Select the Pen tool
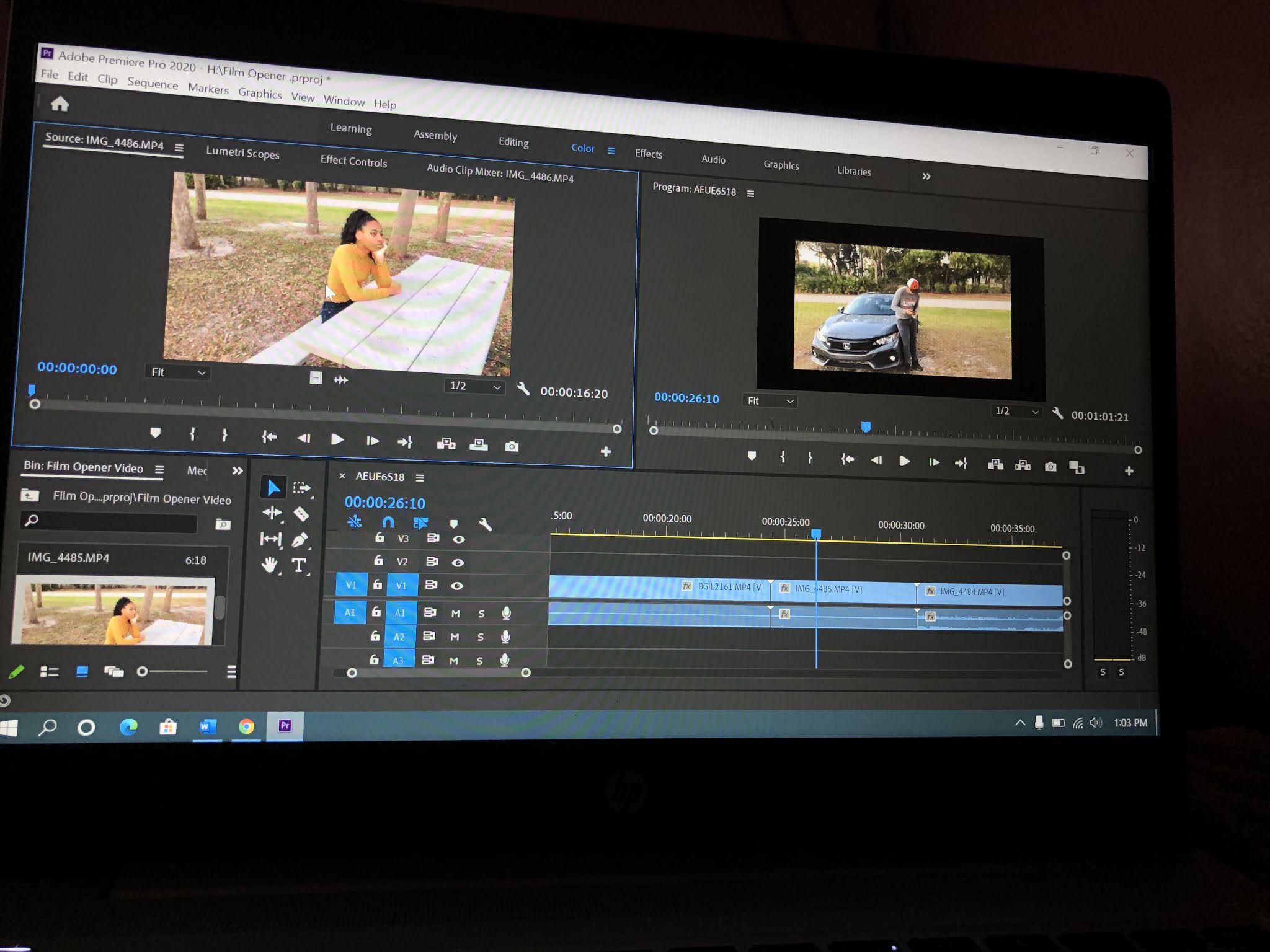 point(300,540)
